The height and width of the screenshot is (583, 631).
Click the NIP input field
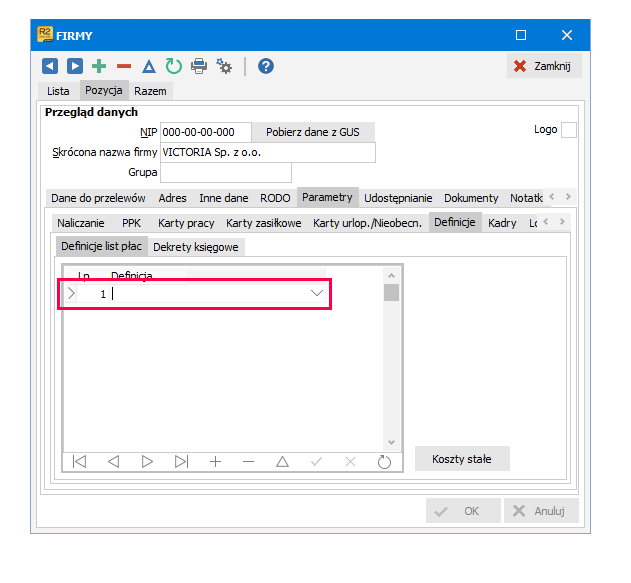[x=206, y=132]
